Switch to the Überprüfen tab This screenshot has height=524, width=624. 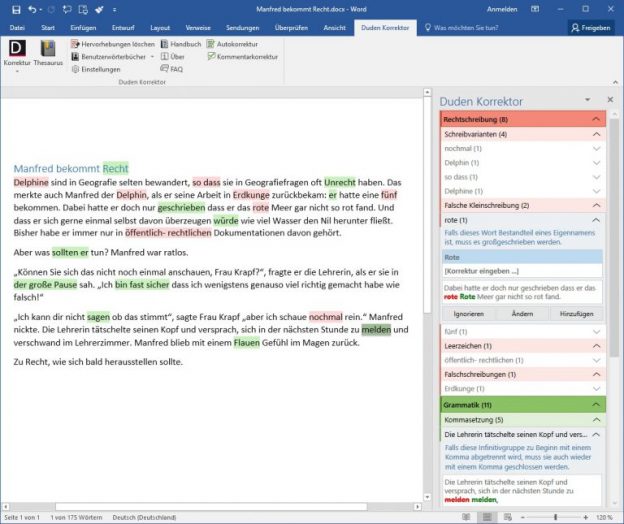point(291,28)
